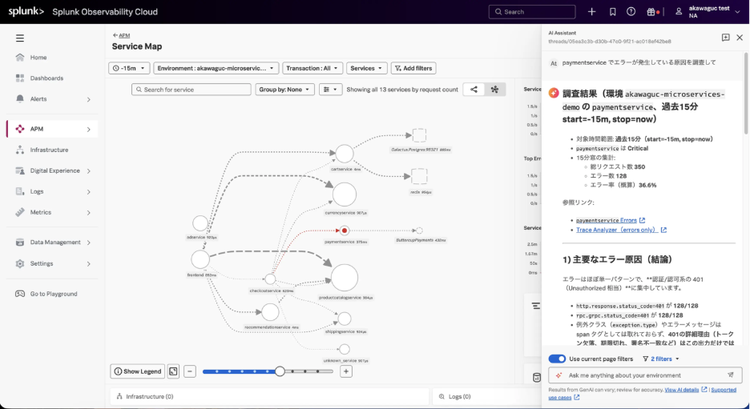This screenshot has width=750, height=409.
Task: Select the shippingservice node
Action: point(344,319)
